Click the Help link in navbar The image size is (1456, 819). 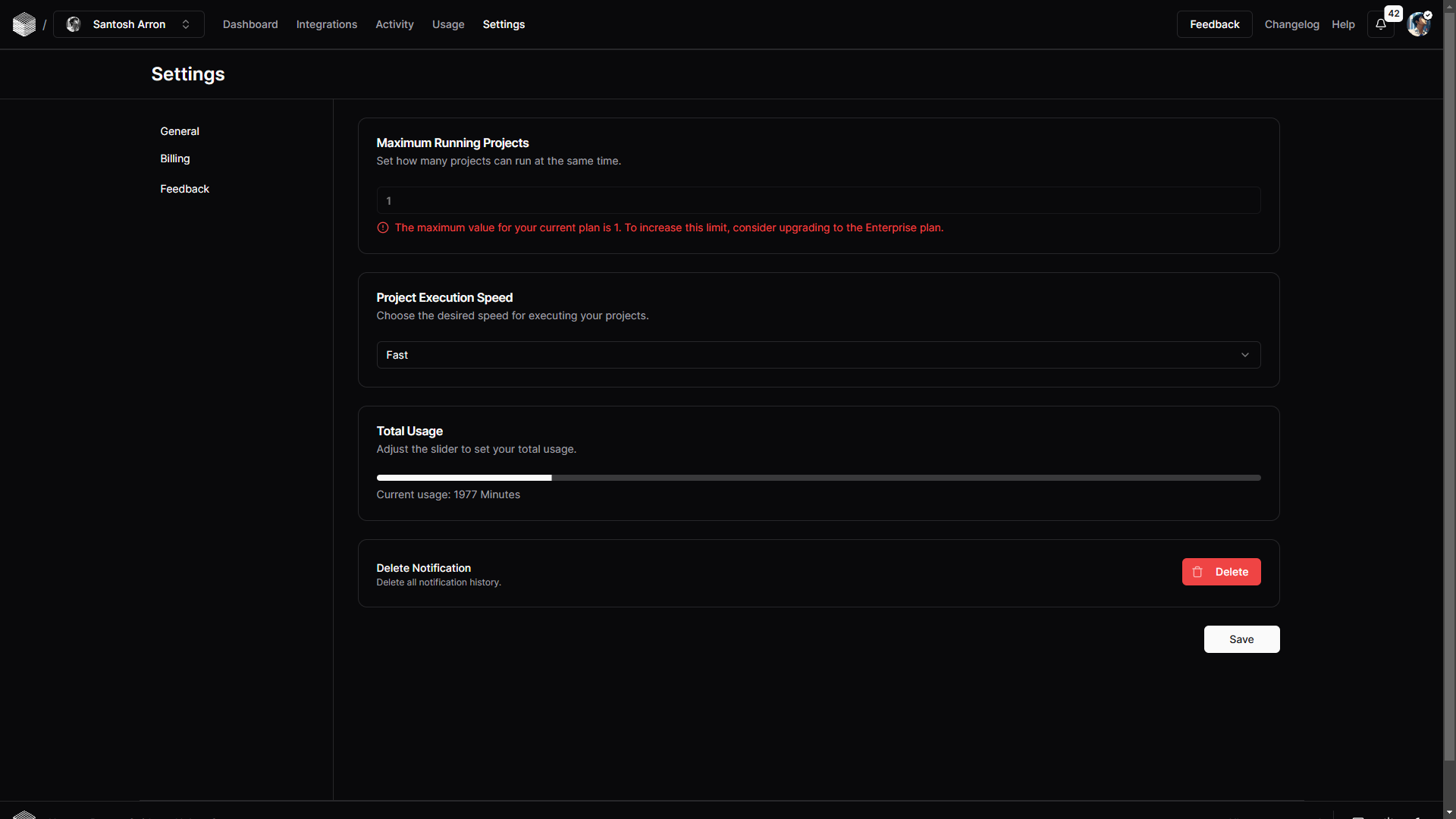coord(1343,24)
